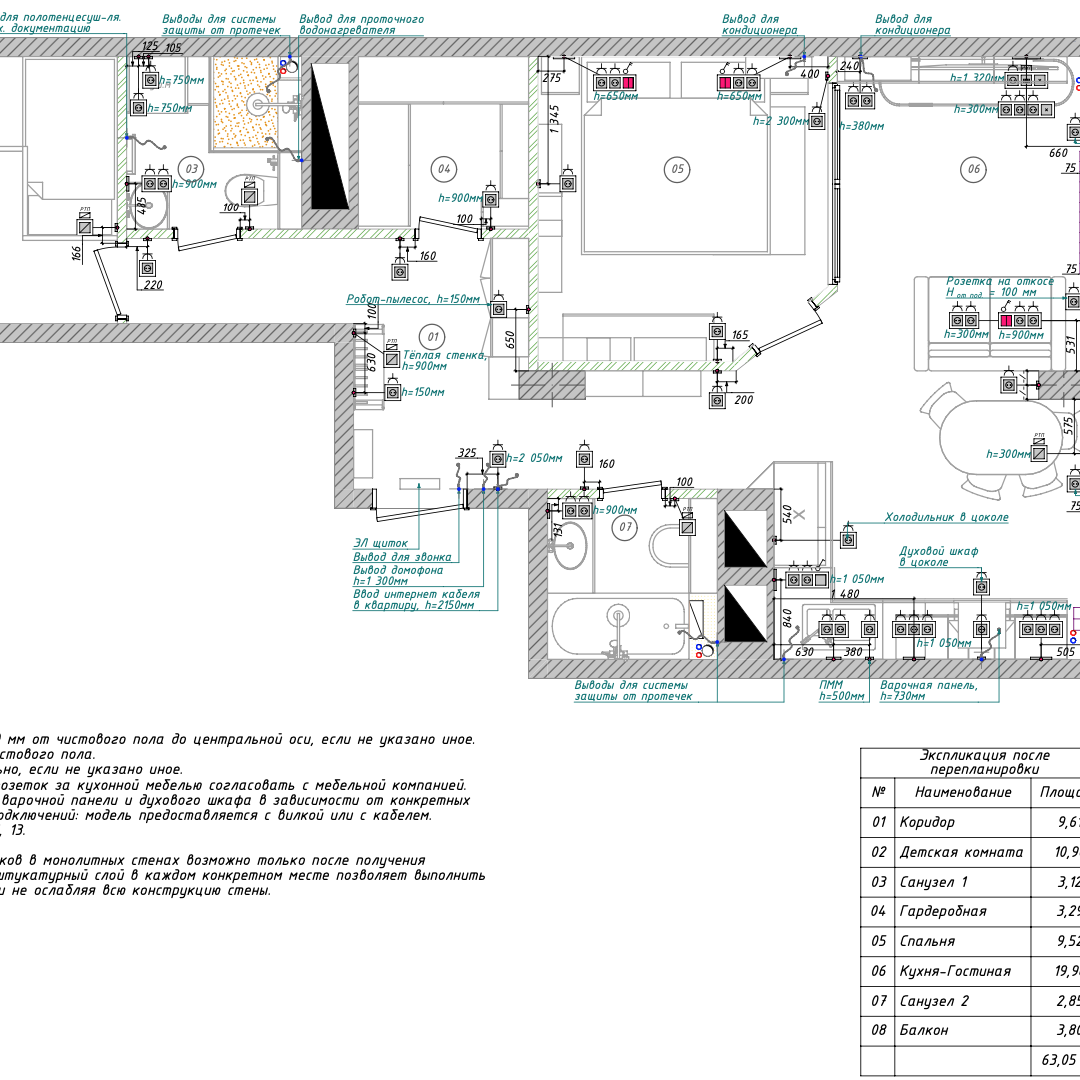This screenshot has height=1080, width=1080.
Task: Select the round dining table symbol
Action: pos(996,441)
